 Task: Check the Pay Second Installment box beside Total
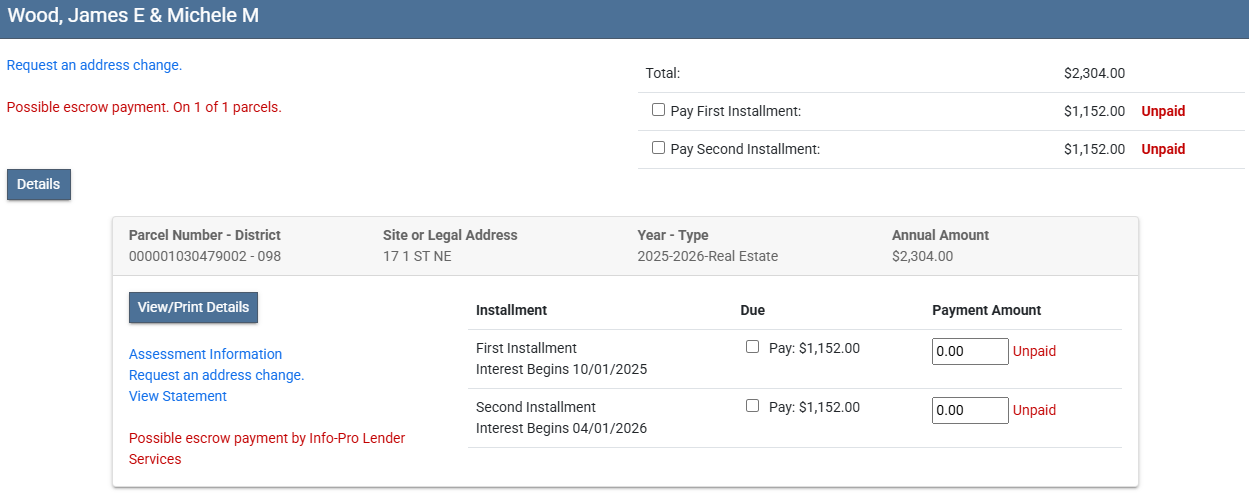pyautogui.click(x=658, y=148)
